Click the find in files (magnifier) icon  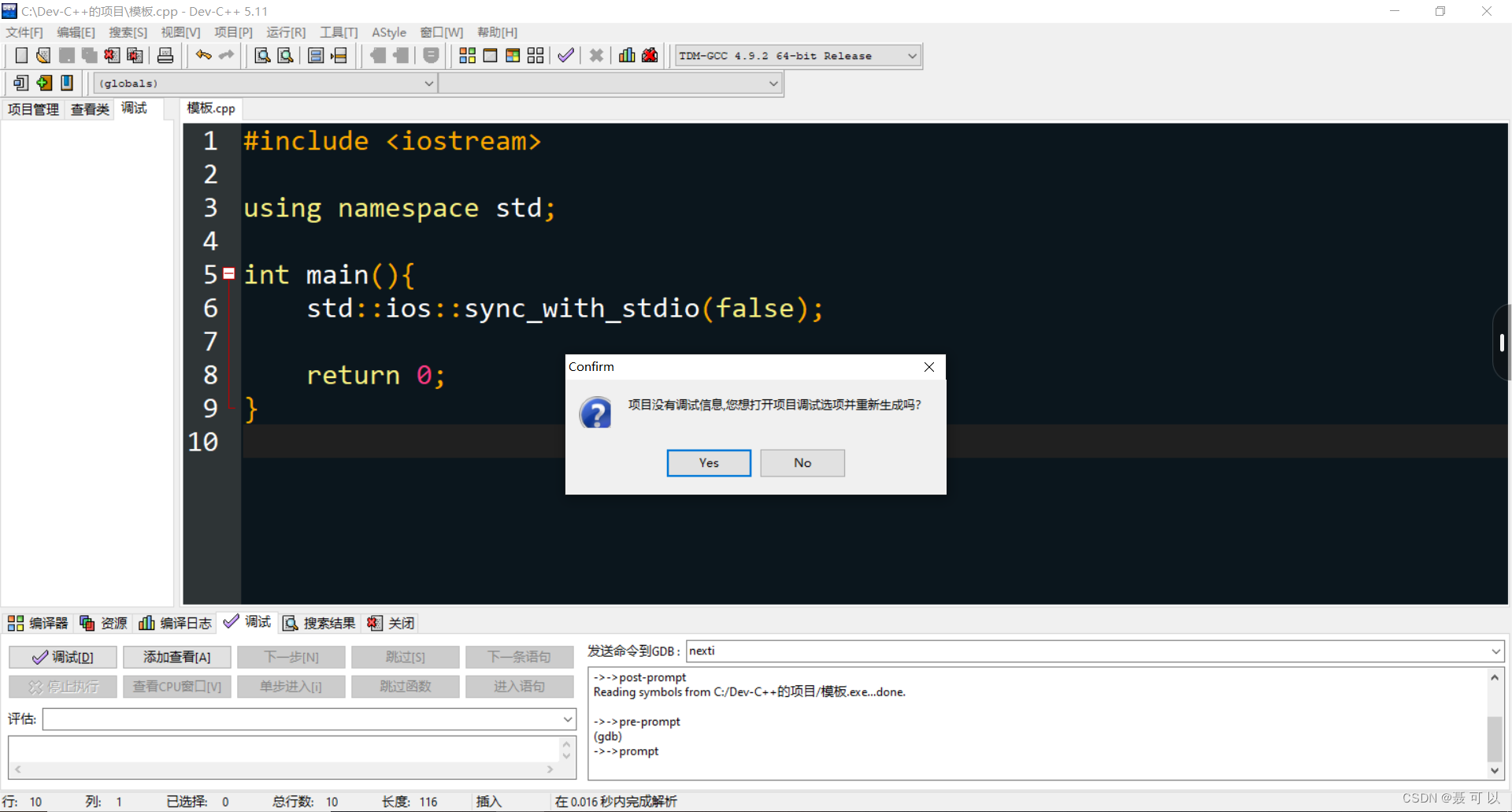point(285,55)
